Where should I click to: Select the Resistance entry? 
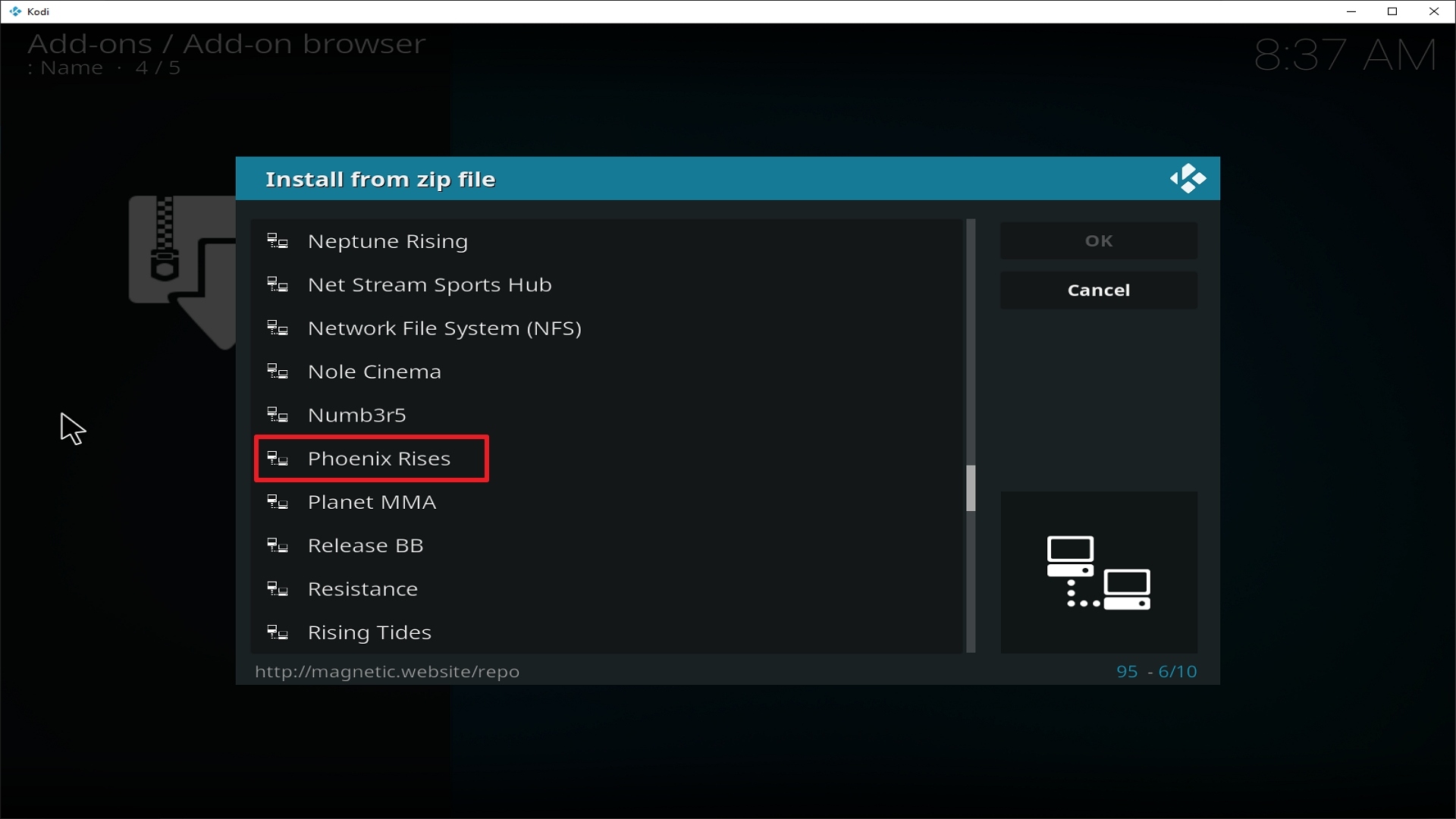click(607, 589)
